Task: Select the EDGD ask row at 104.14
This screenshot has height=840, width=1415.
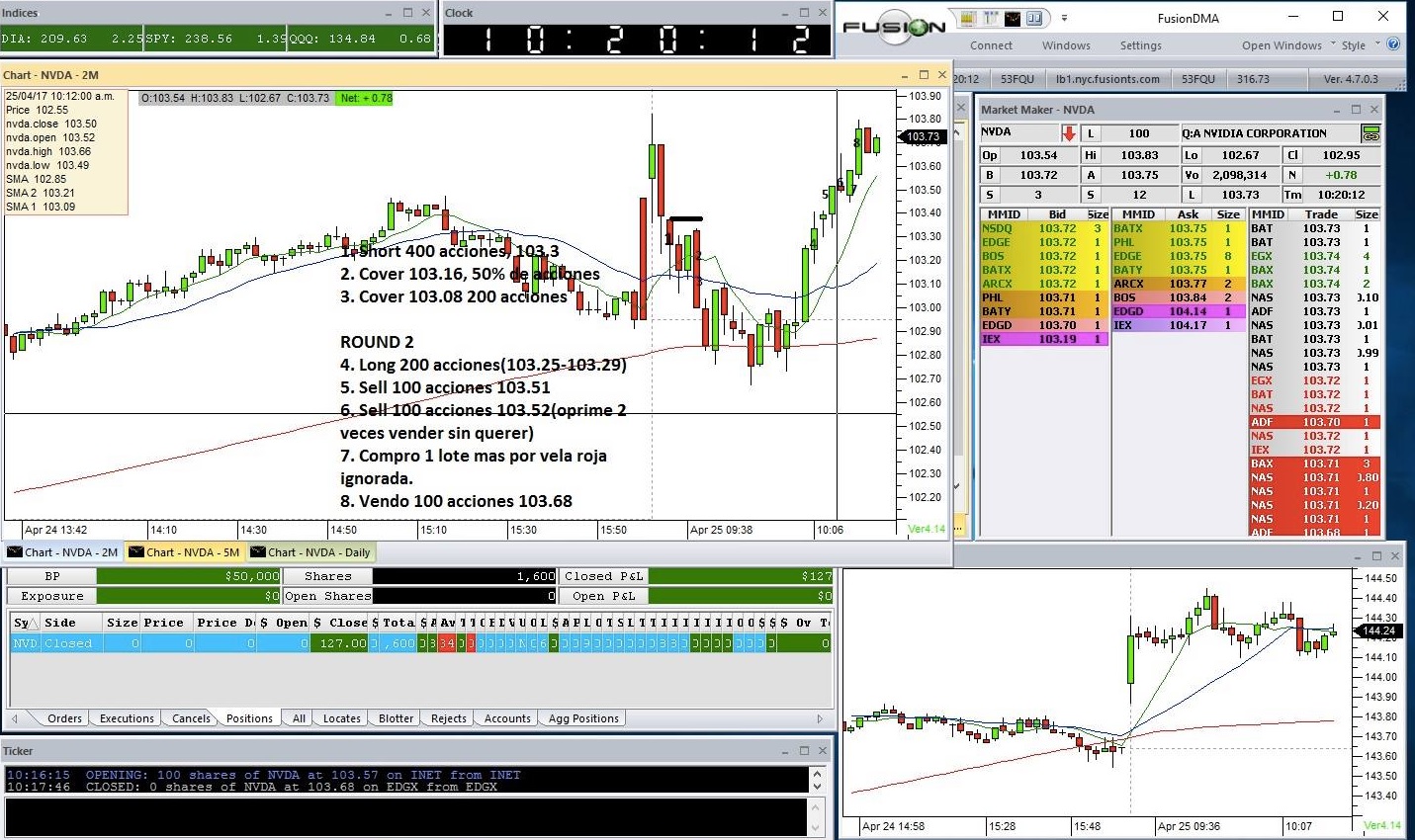Action: [x=1178, y=311]
